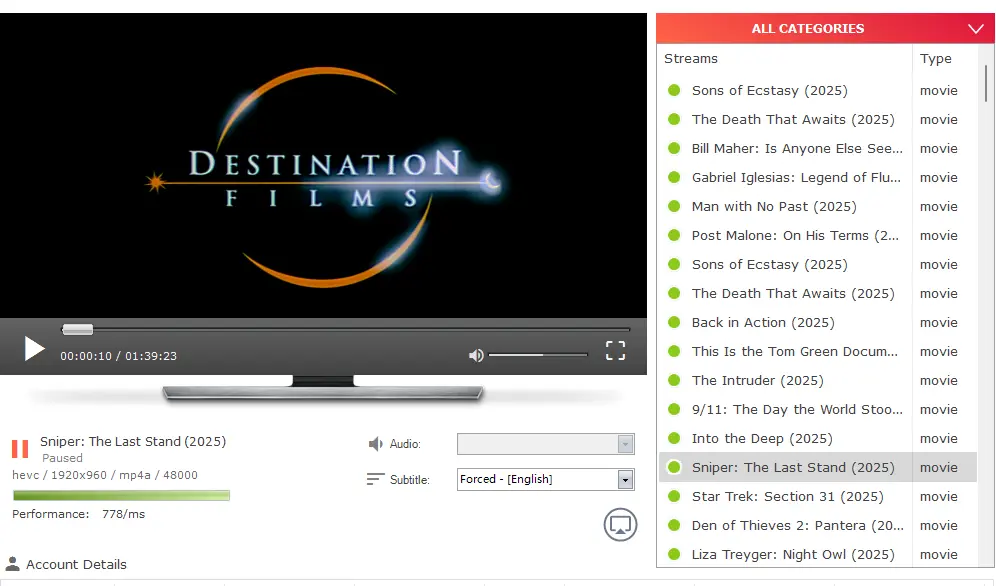The image size is (996, 586).
Task: Play the paused video
Action: 34,349
